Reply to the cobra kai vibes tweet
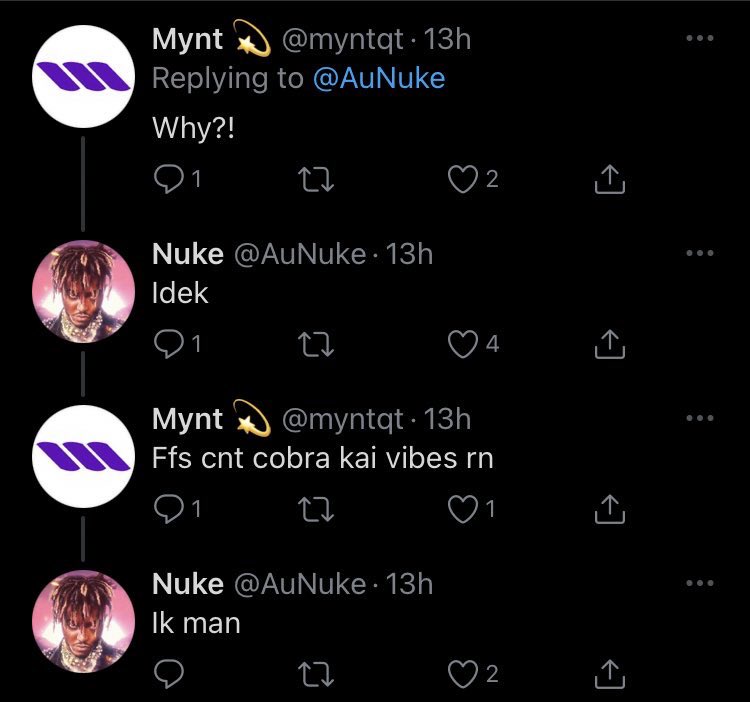Image resolution: width=750 pixels, height=702 pixels. tap(165, 510)
